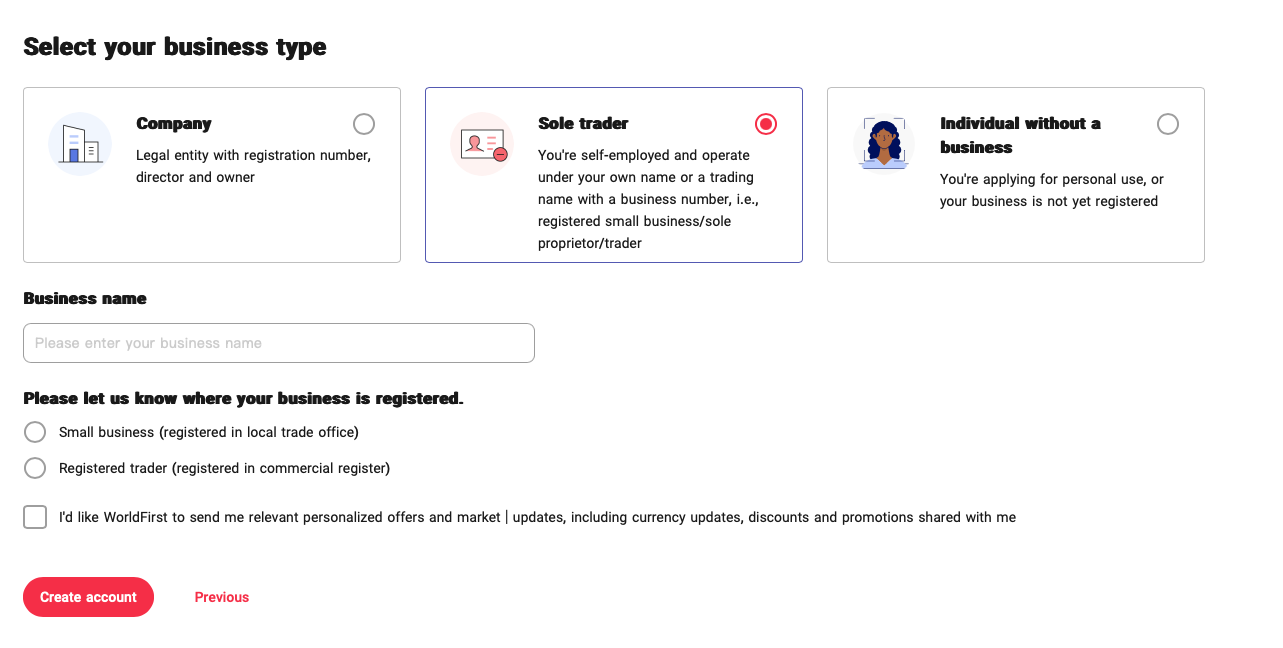Tick the personalized offers checkbox
The height and width of the screenshot is (648, 1283).
pyautogui.click(x=35, y=517)
